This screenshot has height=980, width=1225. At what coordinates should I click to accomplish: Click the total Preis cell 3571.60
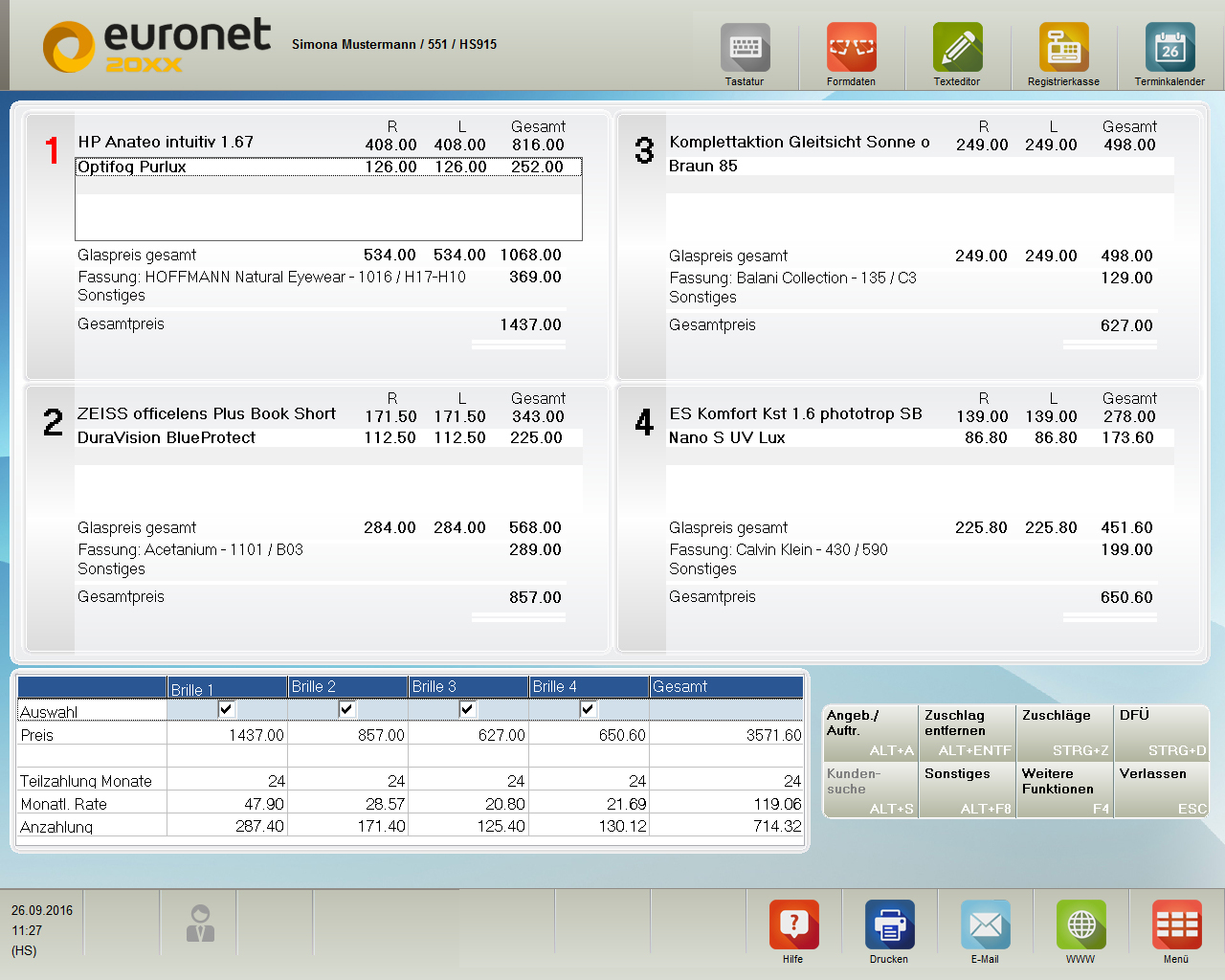[x=726, y=735]
